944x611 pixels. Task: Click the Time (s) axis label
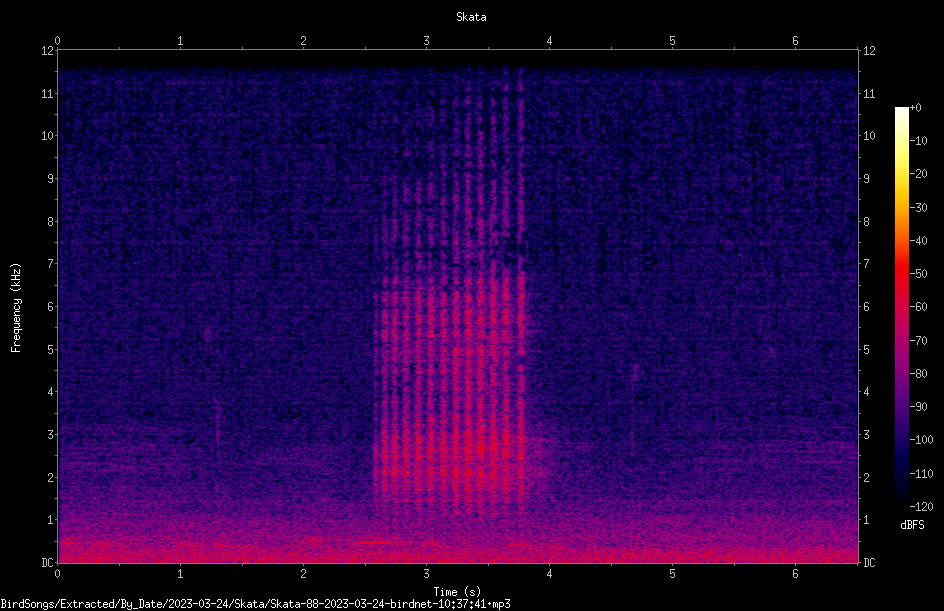[x=457, y=592]
